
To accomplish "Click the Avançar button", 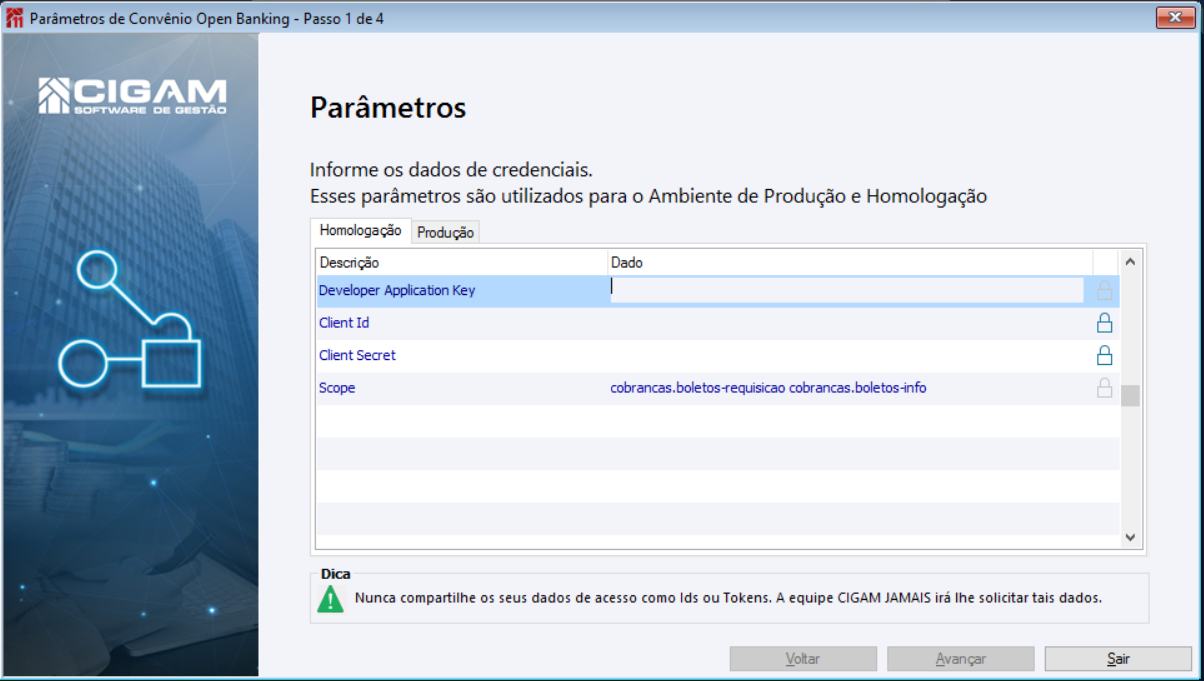I will (960, 659).
